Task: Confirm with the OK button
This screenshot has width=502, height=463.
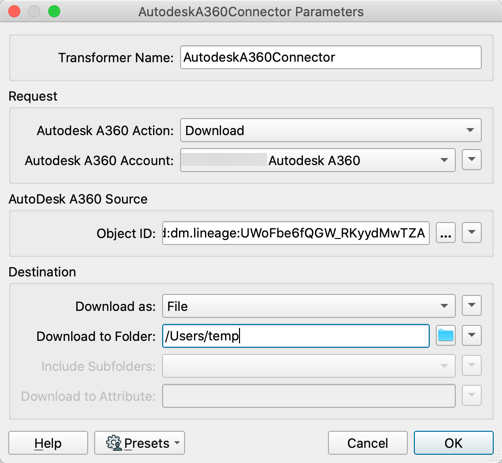Action: [453, 443]
